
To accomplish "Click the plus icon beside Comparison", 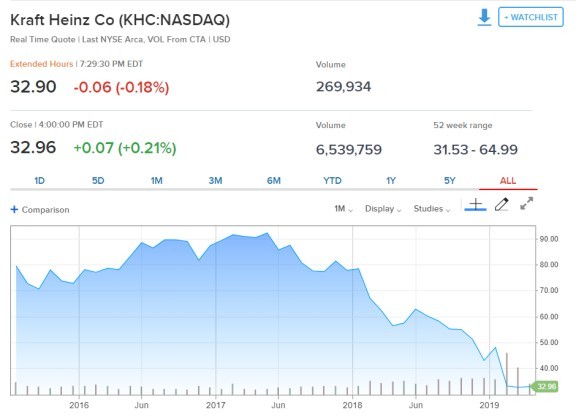I will coord(14,209).
